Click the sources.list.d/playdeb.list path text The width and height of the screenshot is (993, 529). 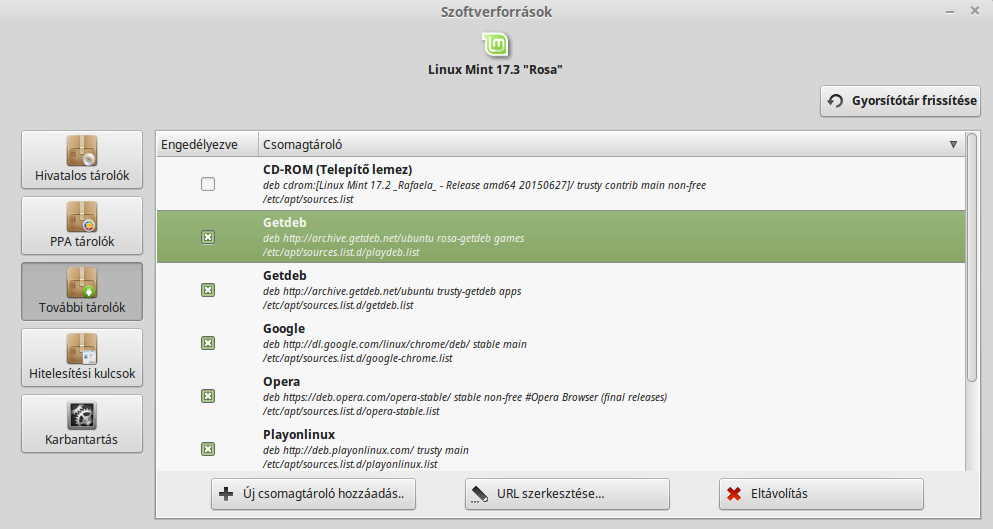click(341, 252)
